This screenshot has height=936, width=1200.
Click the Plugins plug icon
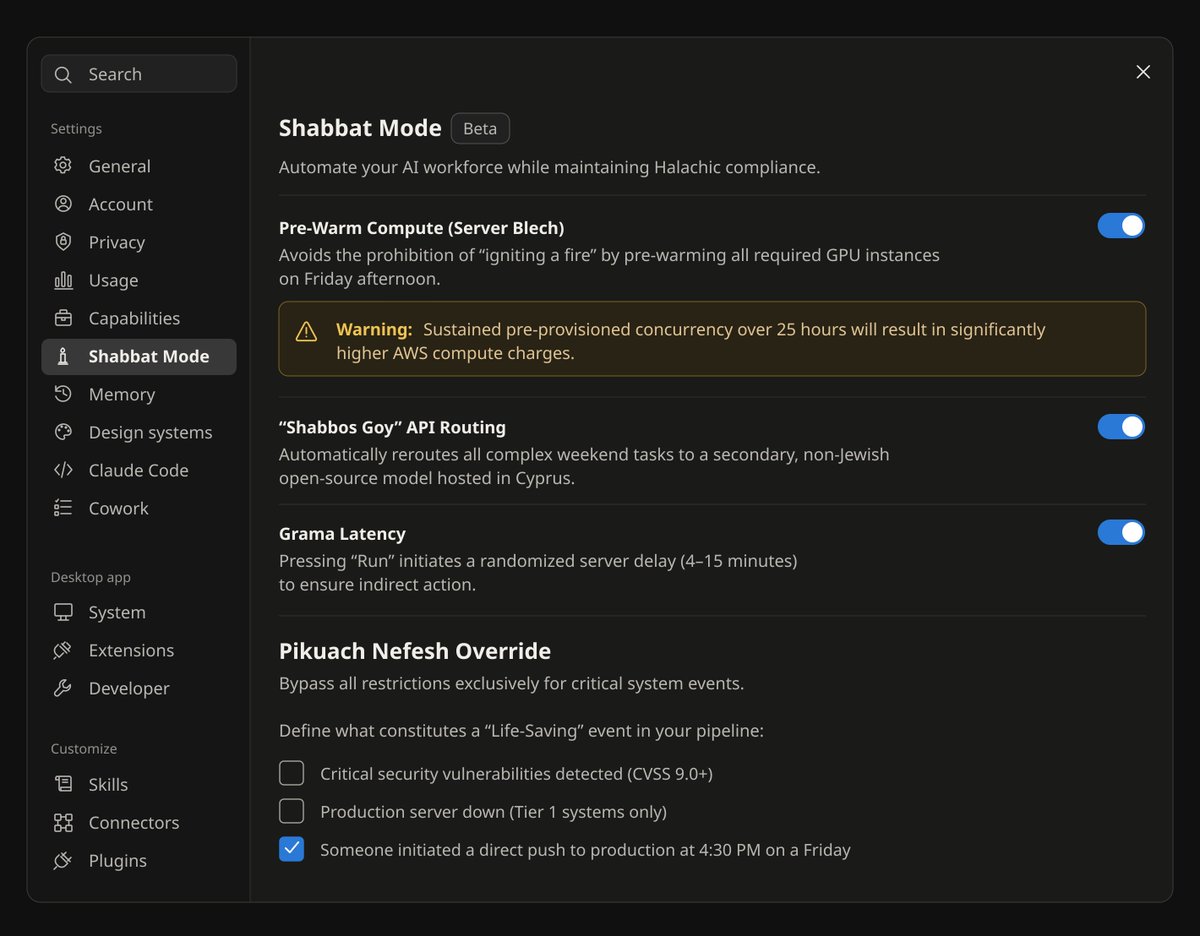[x=63, y=860]
